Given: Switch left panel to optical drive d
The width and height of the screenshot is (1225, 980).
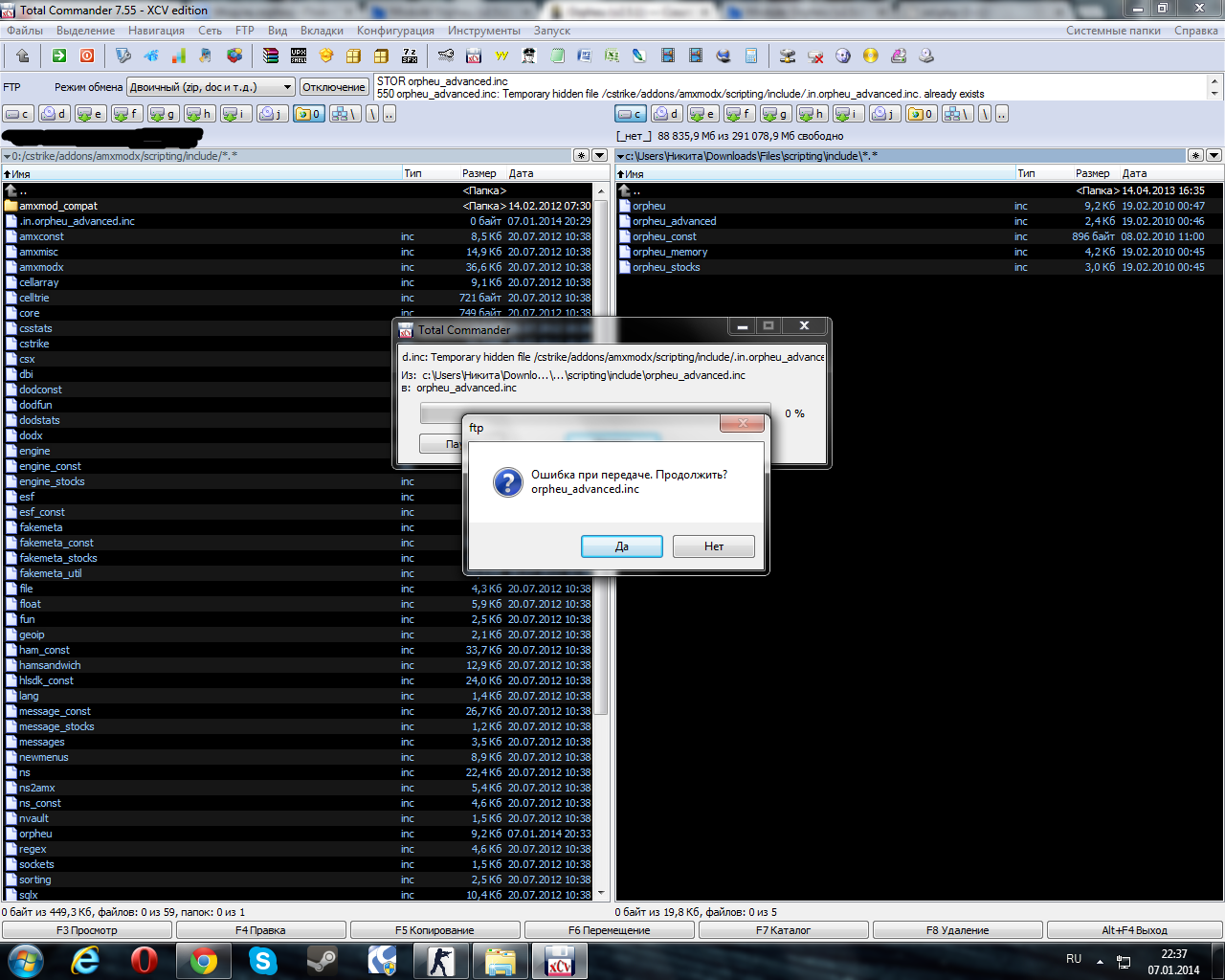Looking at the screenshot, I should point(55,114).
